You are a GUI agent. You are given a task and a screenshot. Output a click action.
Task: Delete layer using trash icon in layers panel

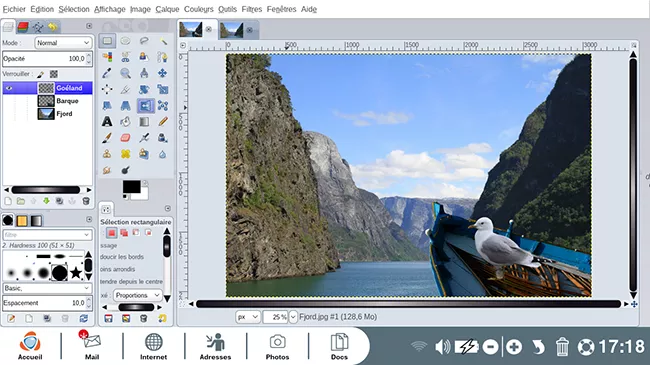86,201
